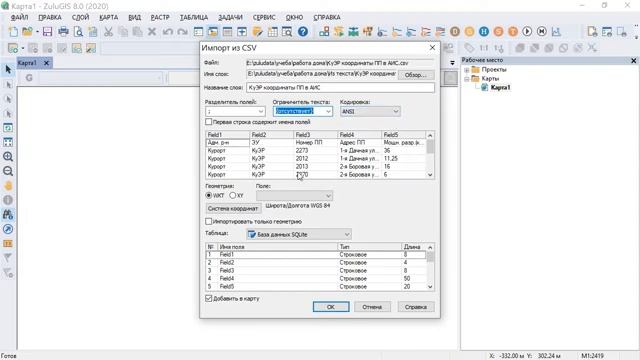Select the binoculars search tool
The image size is (640, 360).
pos(8,214)
